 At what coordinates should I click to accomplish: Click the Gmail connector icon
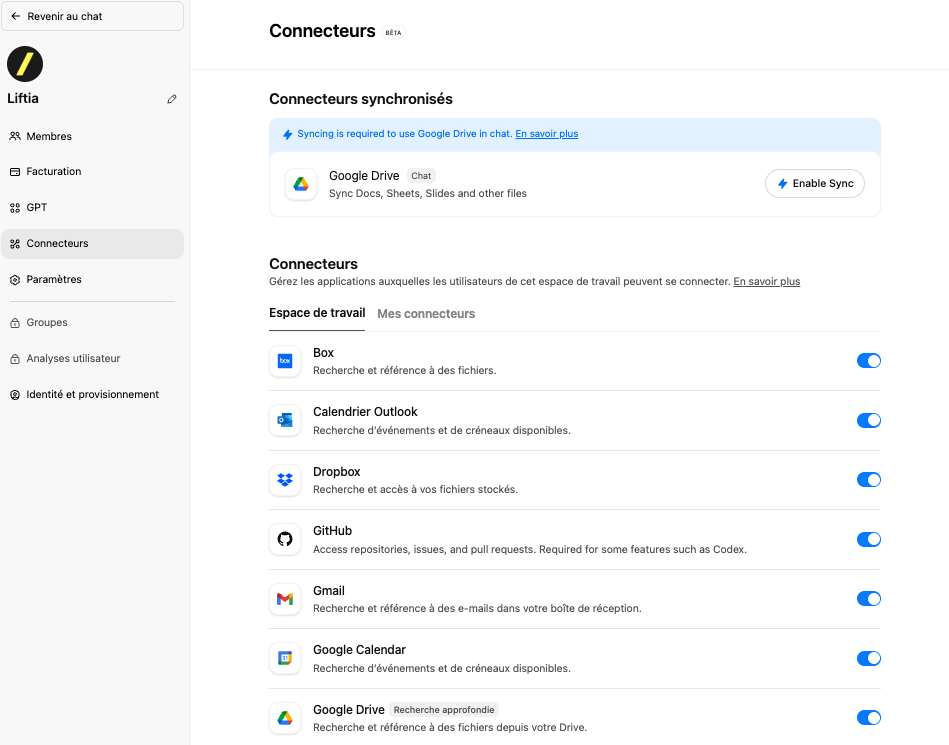click(x=285, y=599)
